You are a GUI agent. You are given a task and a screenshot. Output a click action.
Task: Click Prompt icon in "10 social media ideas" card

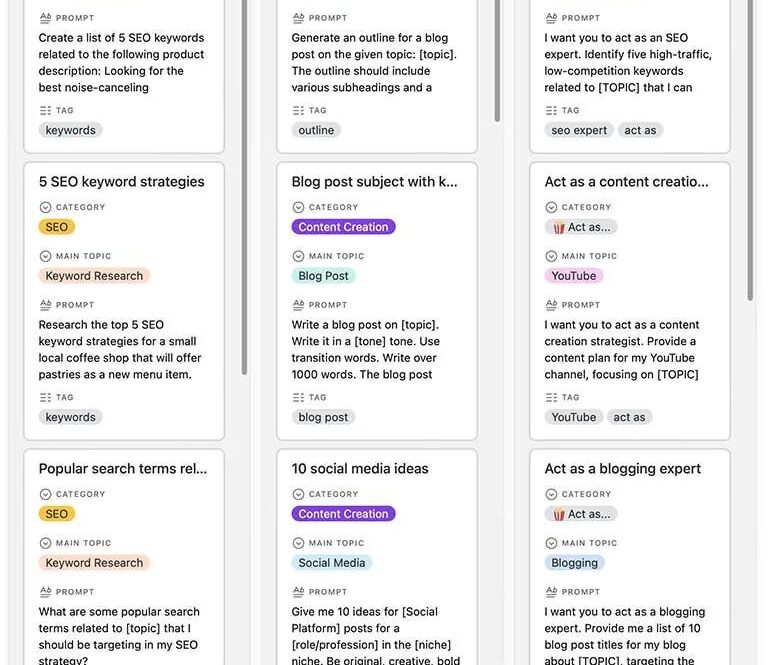pos(298,592)
